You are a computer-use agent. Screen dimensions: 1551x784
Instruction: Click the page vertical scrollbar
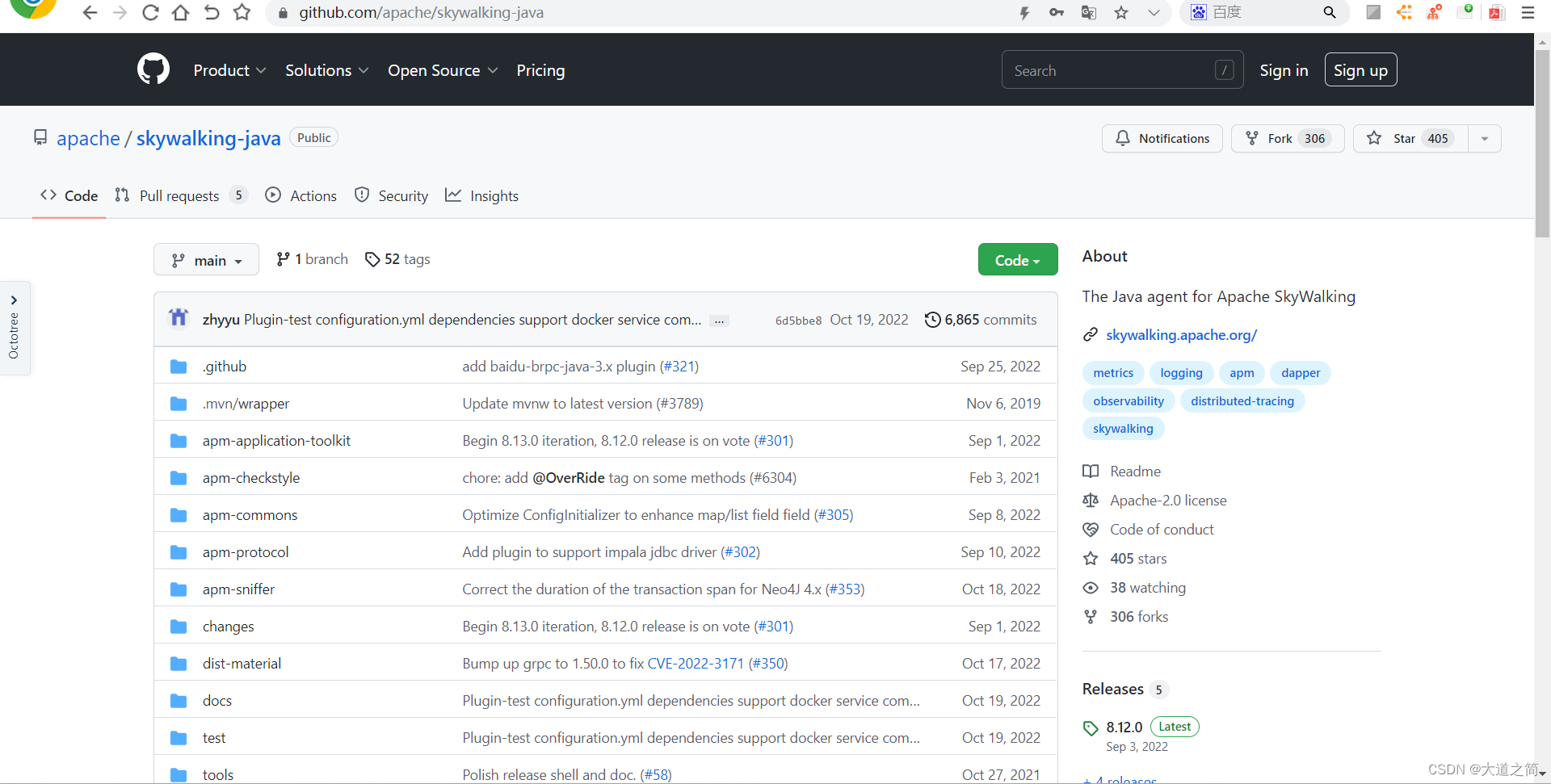tap(1543, 145)
